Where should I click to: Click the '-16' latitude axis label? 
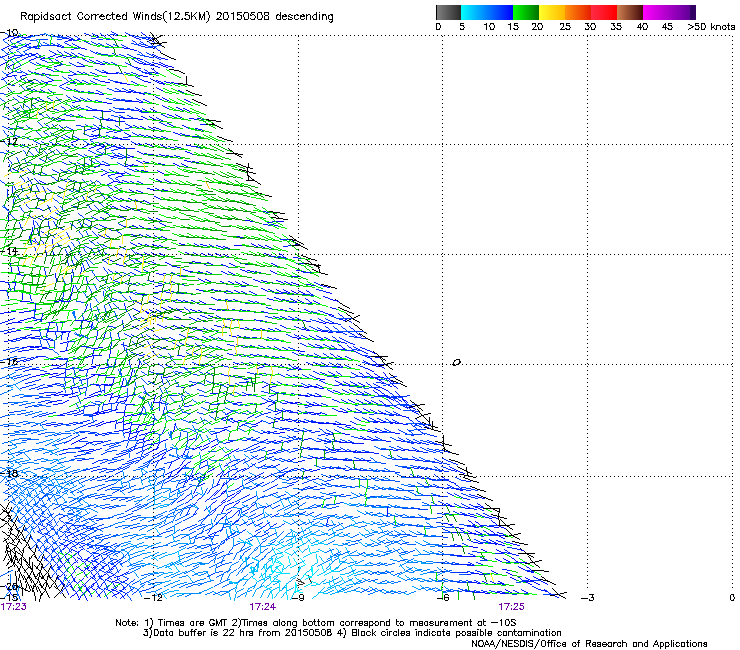(x=9, y=362)
